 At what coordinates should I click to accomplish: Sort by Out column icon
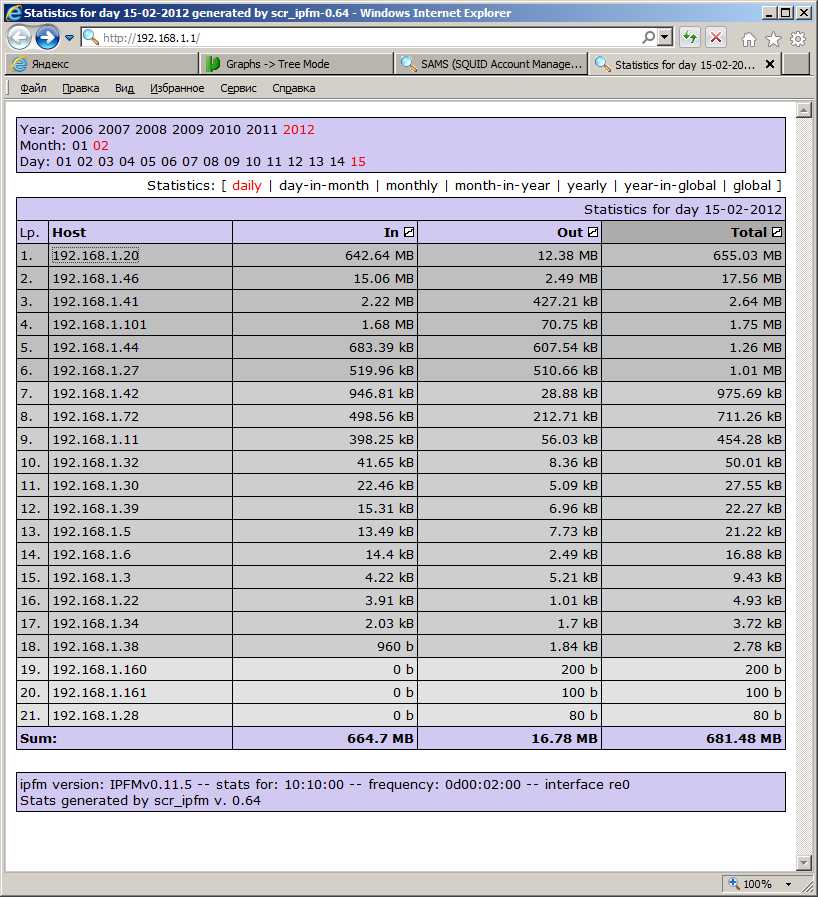(x=593, y=232)
